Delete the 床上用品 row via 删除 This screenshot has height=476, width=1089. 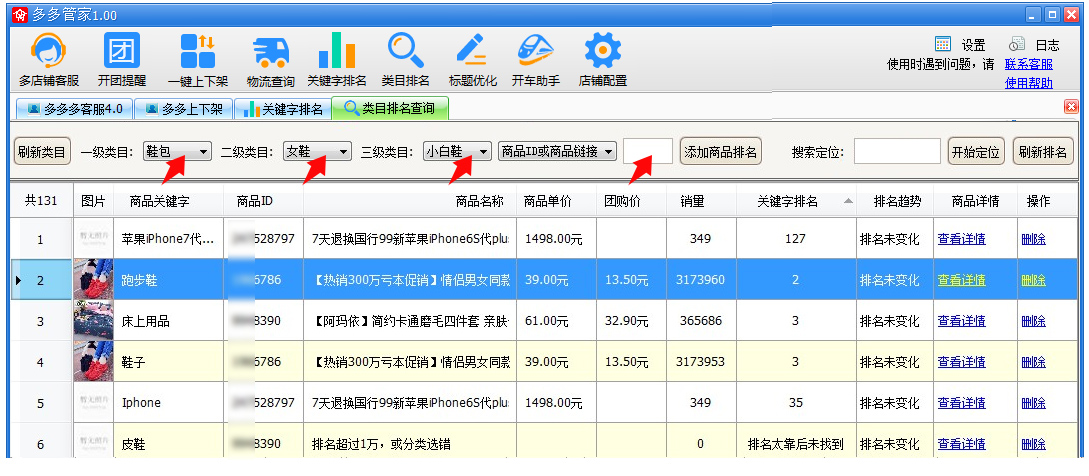coord(1034,321)
